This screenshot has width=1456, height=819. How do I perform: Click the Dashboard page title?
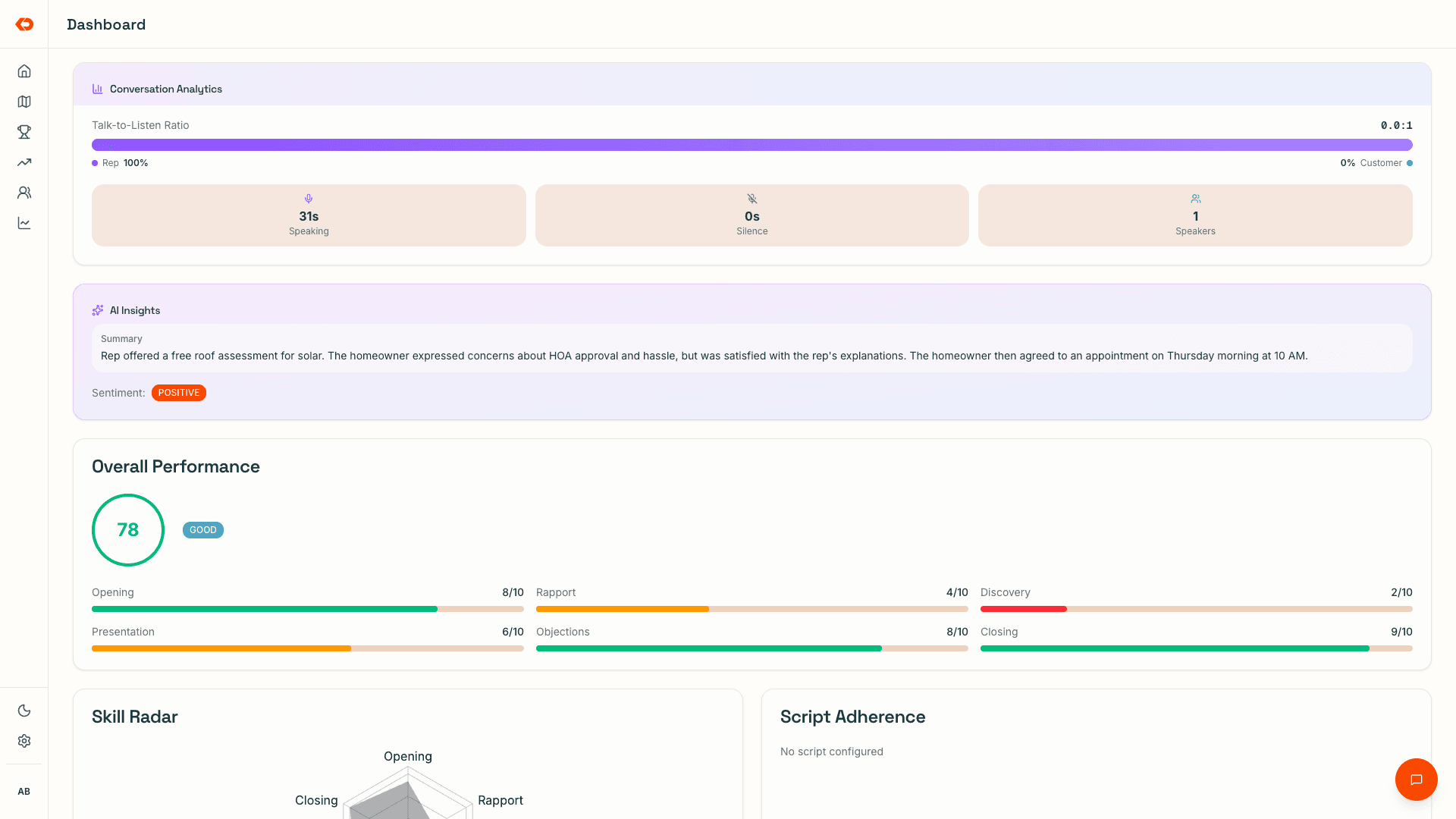point(106,24)
